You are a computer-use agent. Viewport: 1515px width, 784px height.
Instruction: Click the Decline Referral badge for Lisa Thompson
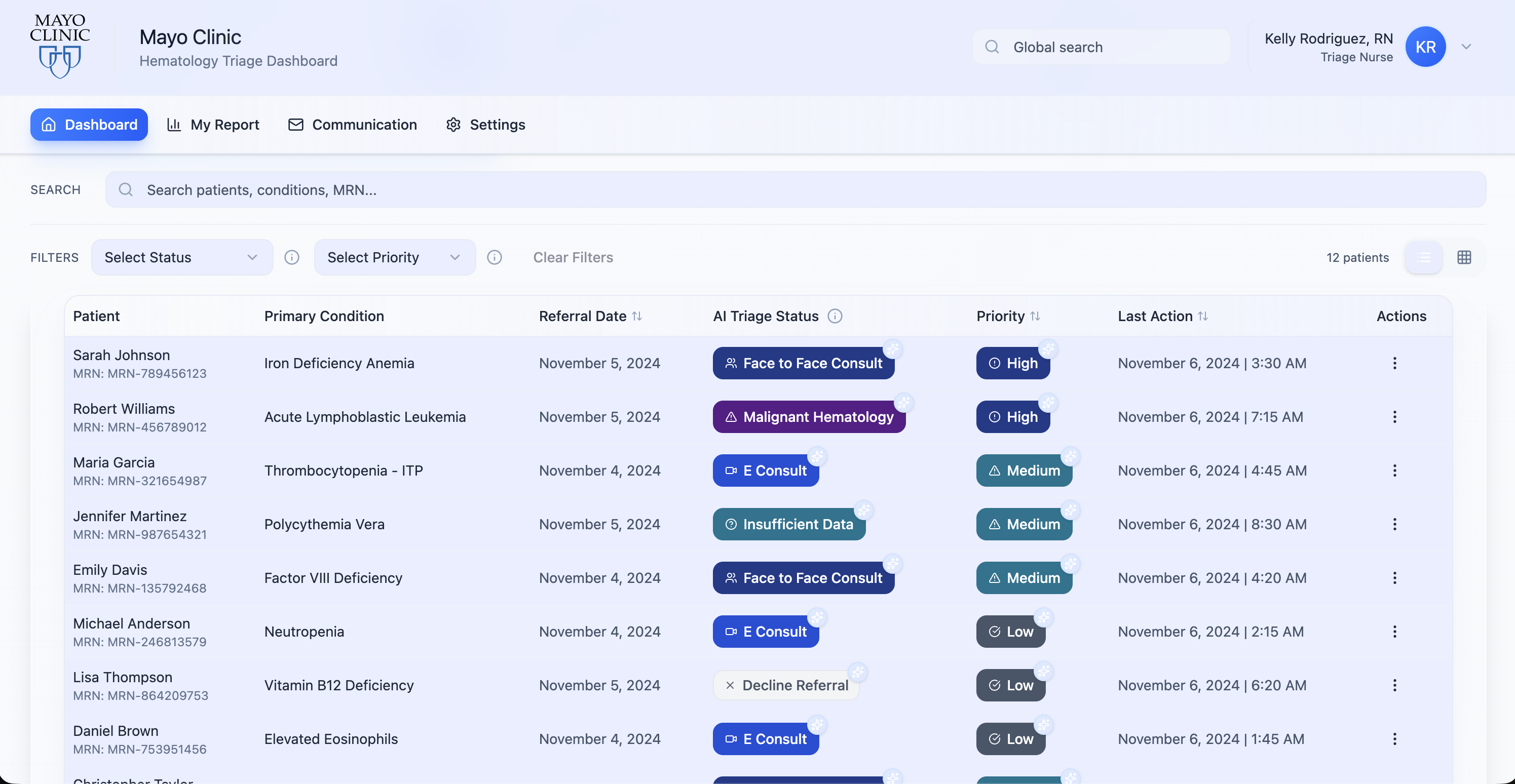coord(786,685)
